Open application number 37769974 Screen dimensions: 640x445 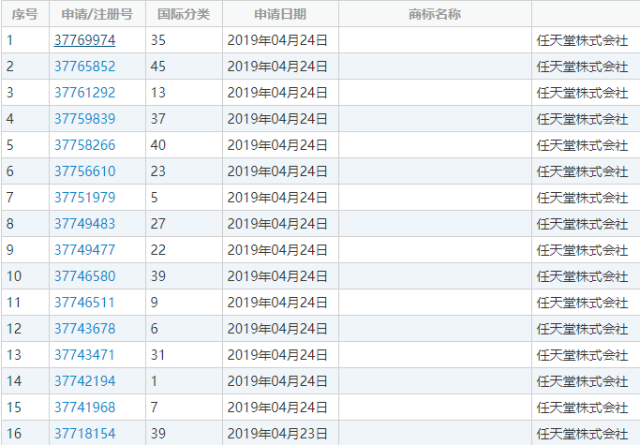[85, 40]
